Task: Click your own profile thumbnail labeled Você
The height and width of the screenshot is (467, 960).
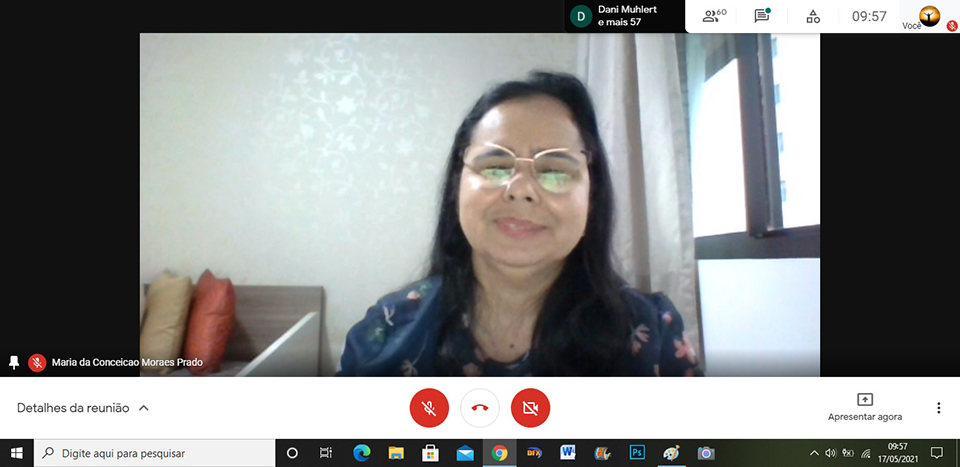Action: (x=929, y=16)
